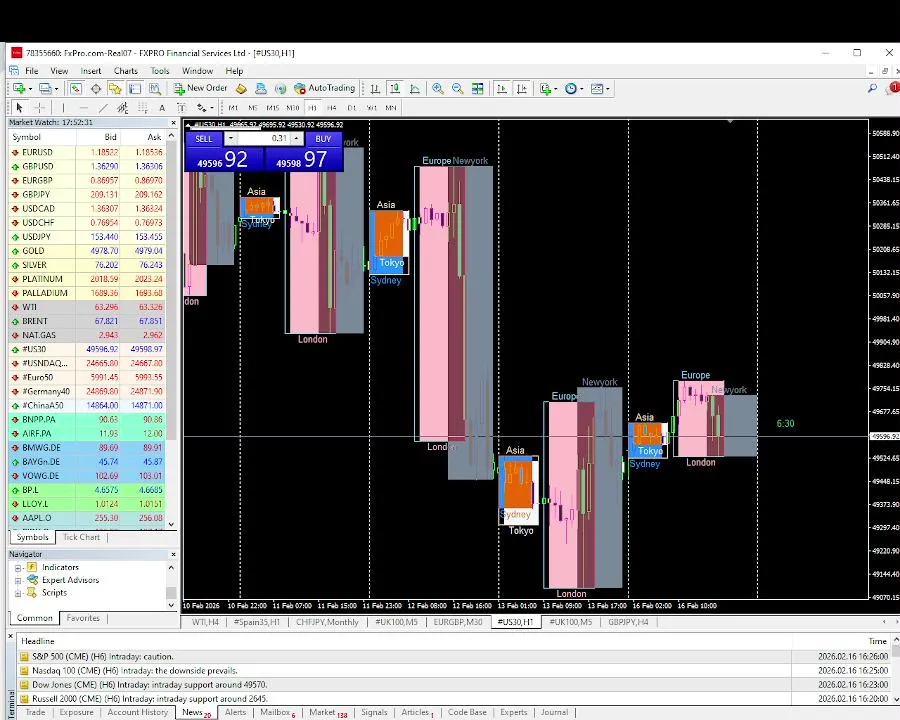Toggle the Market Watch panel icon
900x720 pixels.
[x=75, y=88]
